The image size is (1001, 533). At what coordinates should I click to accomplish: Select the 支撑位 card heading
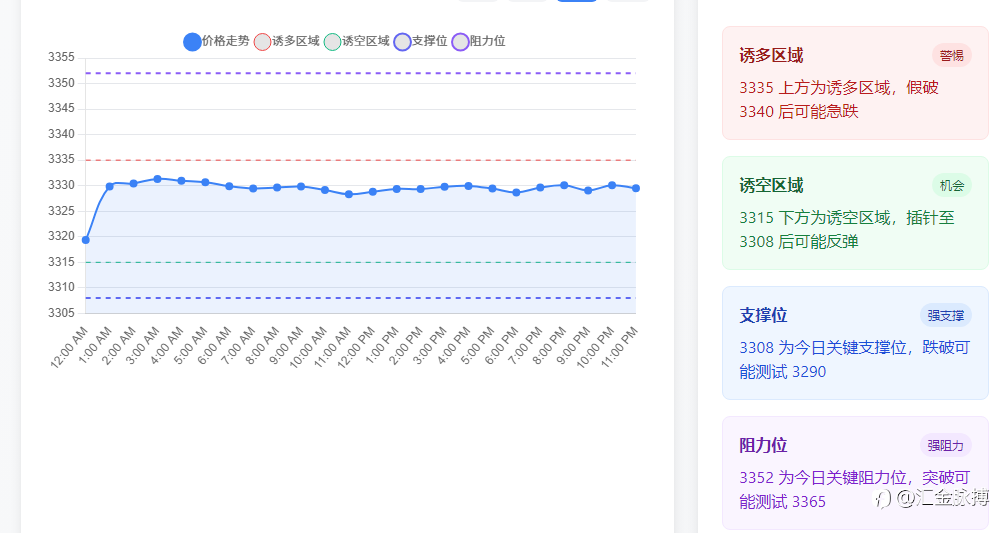763,315
